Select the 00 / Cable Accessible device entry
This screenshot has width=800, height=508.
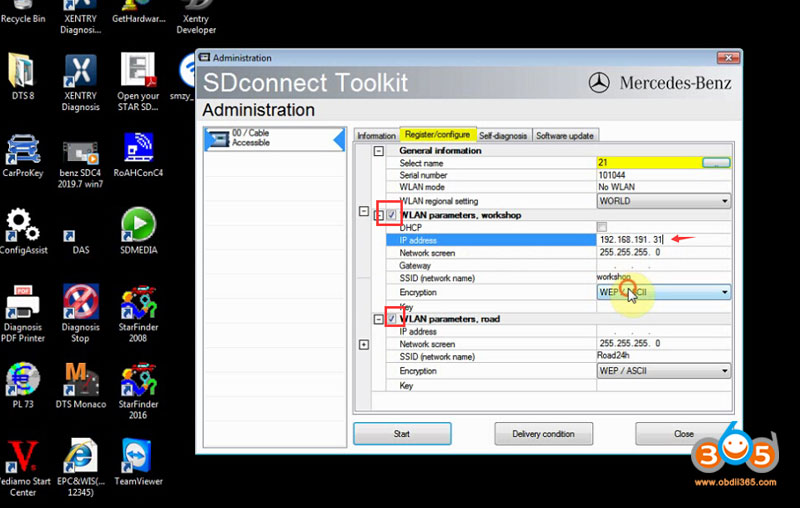click(275, 139)
